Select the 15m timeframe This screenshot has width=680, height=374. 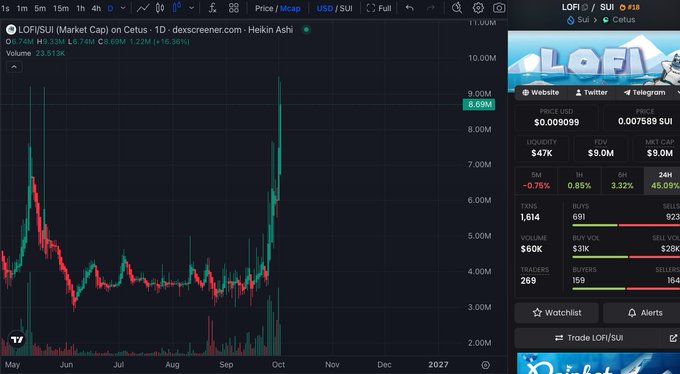tap(61, 8)
